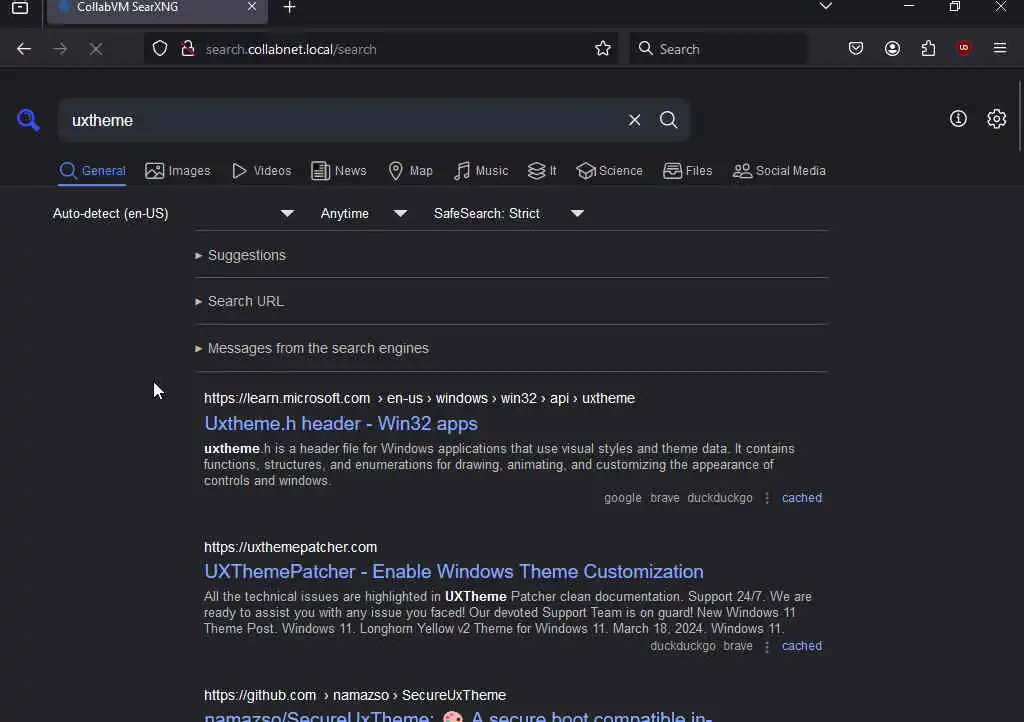1024x722 pixels.
Task: Open uBlock Origin extension icon
Action: pos(964,48)
